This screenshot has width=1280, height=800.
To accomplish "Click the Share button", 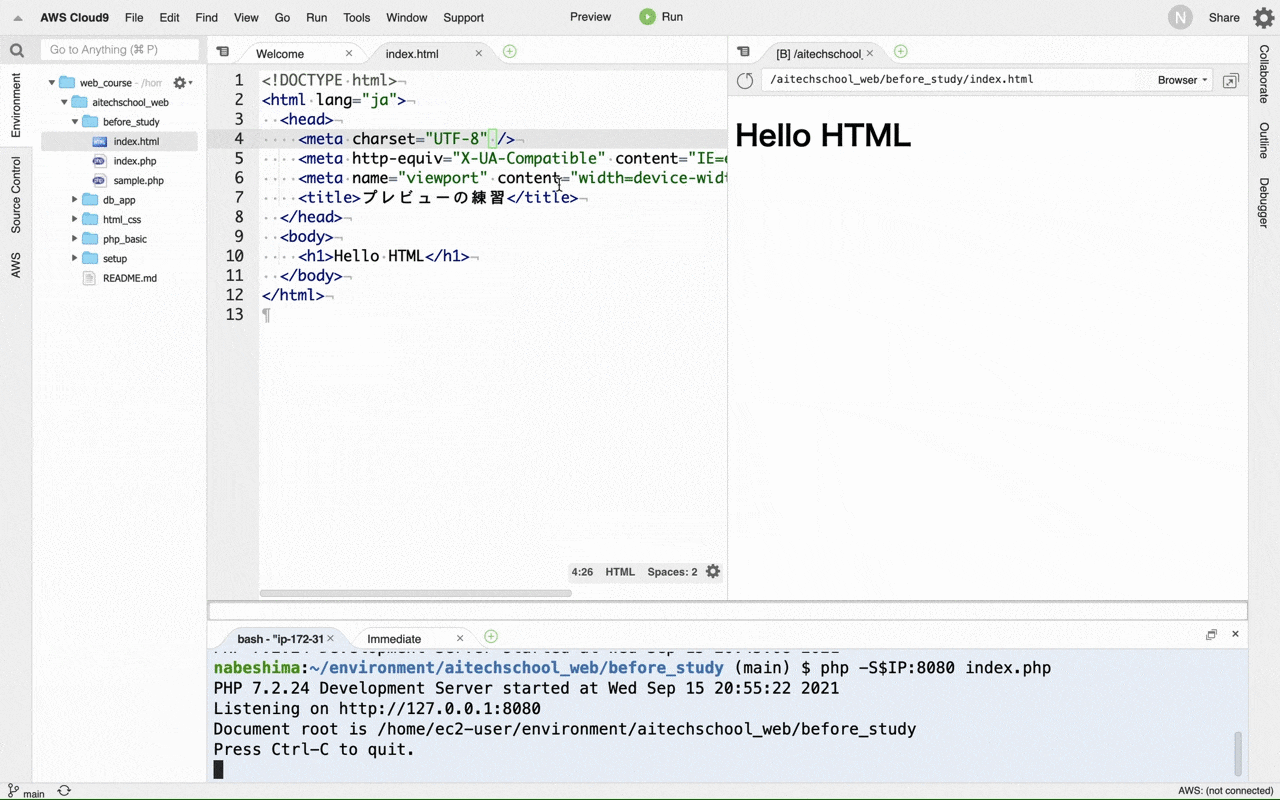I will pos(1224,17).
